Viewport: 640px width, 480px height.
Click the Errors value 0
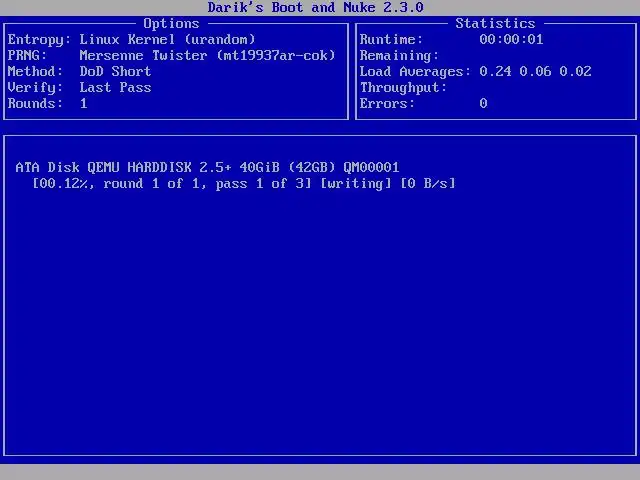click(x=483, y=103)
